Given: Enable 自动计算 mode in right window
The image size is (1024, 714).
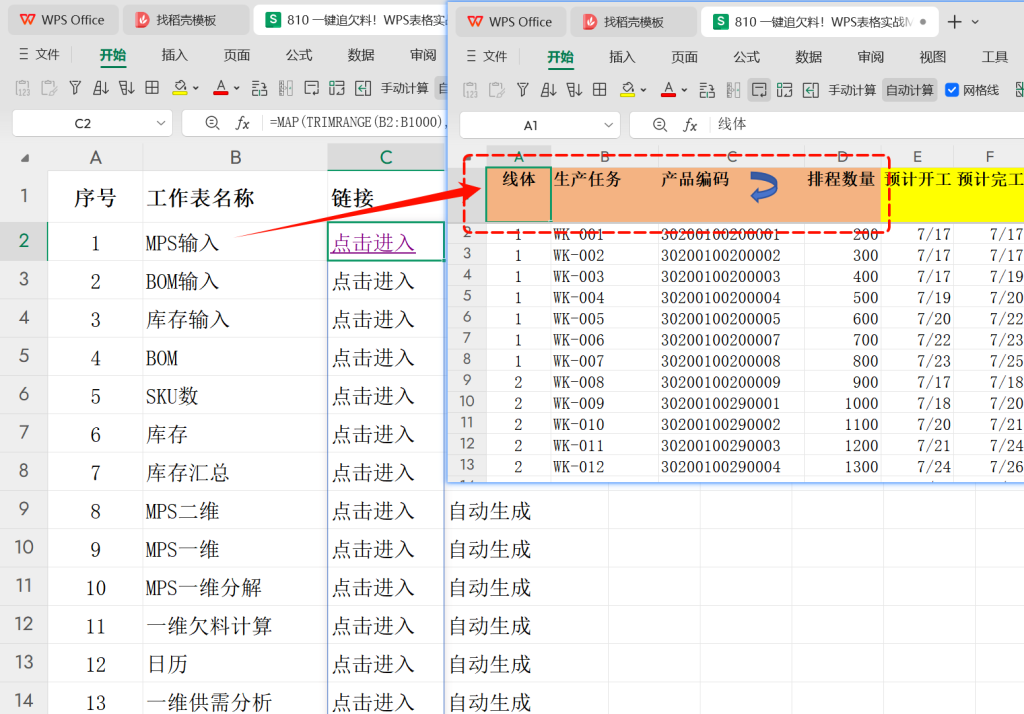Looking at the screenshot, I should click(910, 89).
